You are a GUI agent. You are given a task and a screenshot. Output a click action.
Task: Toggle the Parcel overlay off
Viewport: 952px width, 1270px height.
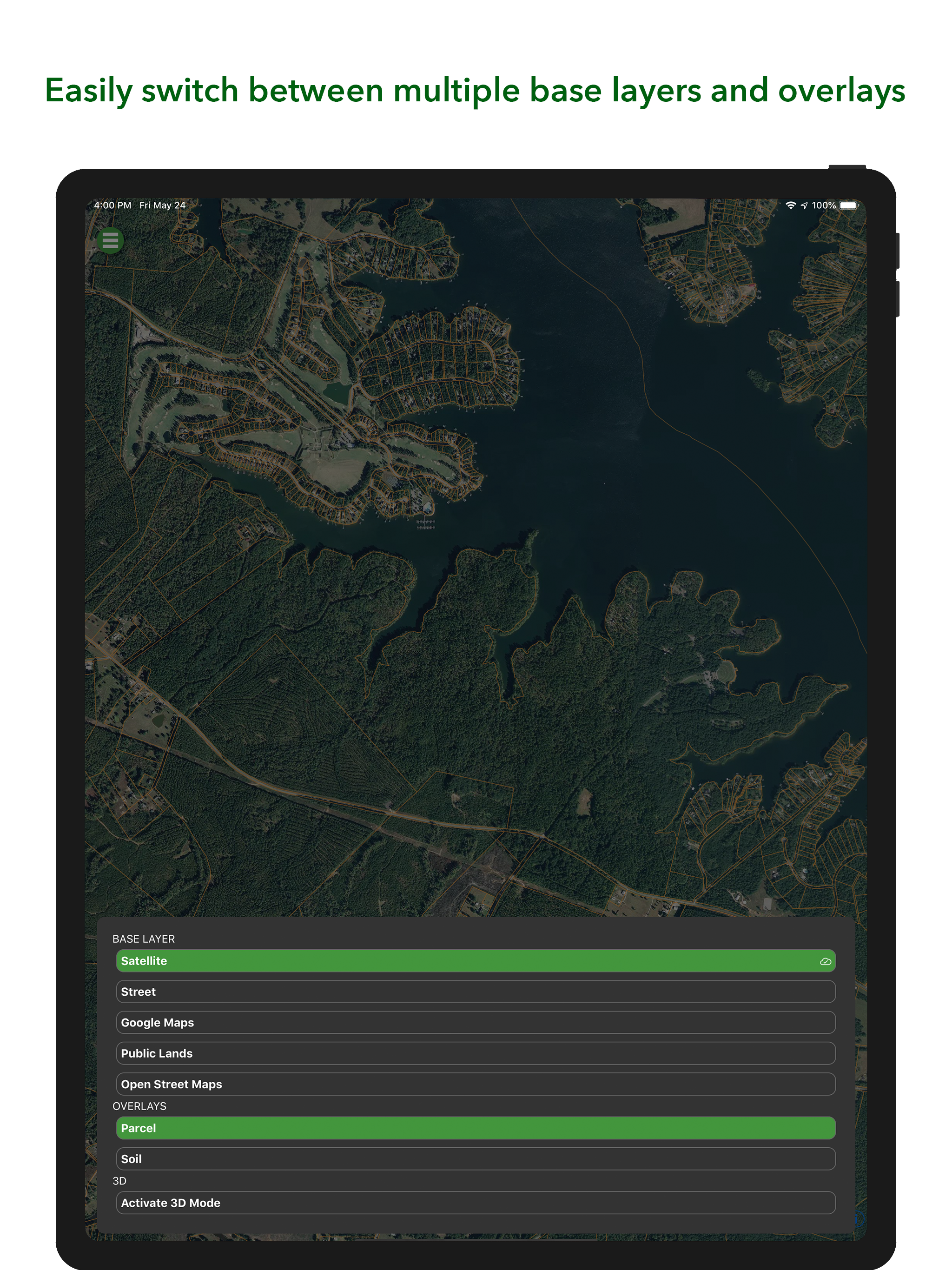pos(476,1128)
